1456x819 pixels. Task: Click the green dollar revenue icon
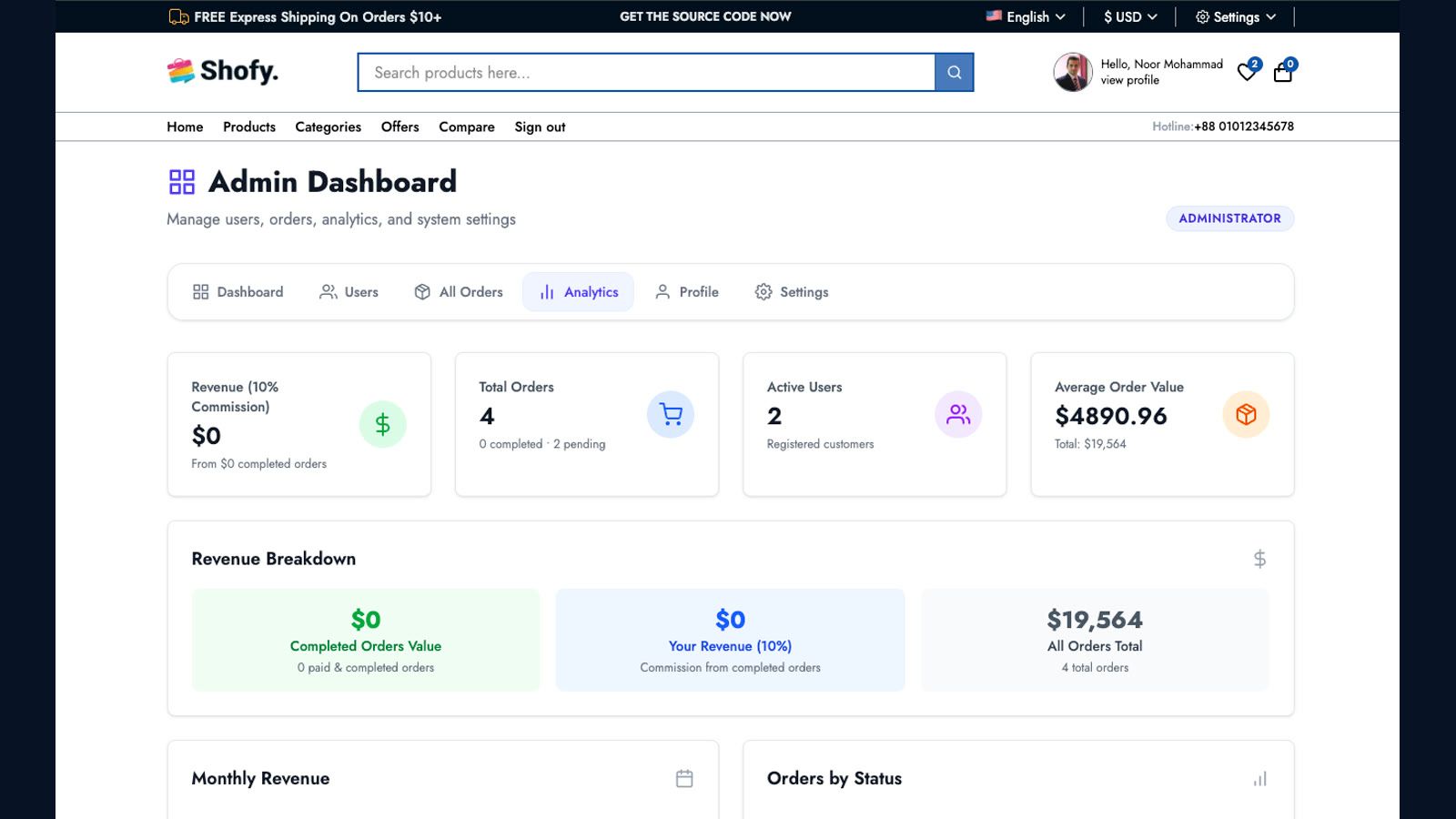382,424
